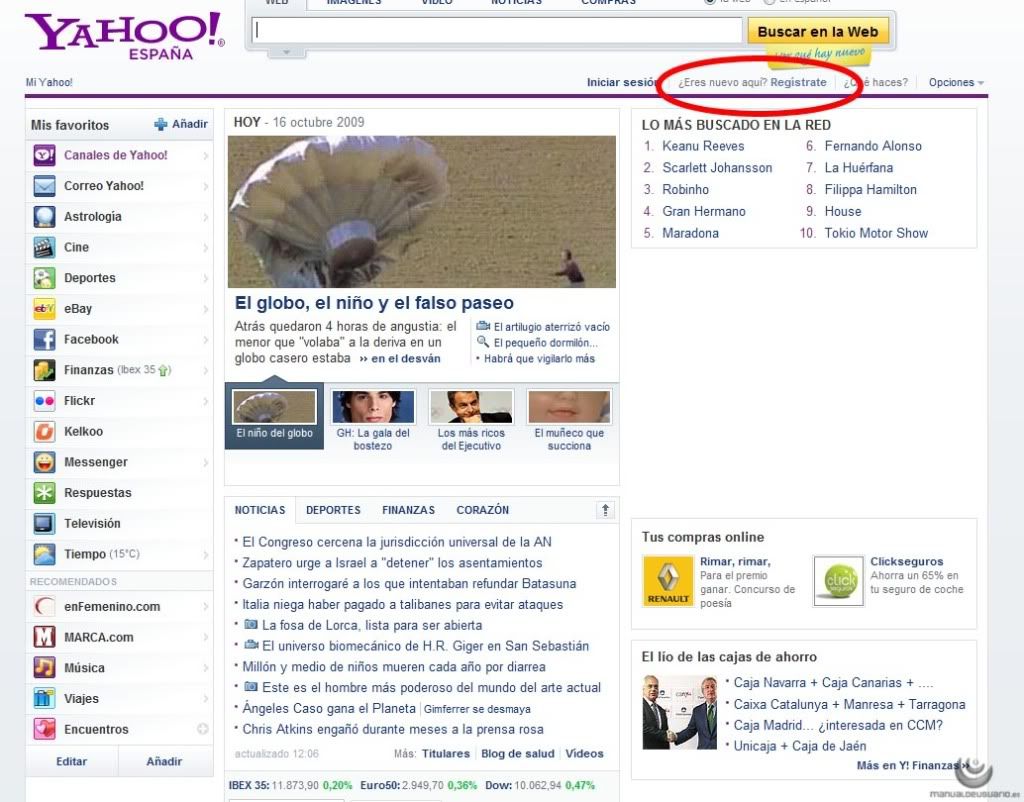Click Editar below the favorites list

pyautogui.click(x=72, y=762)
